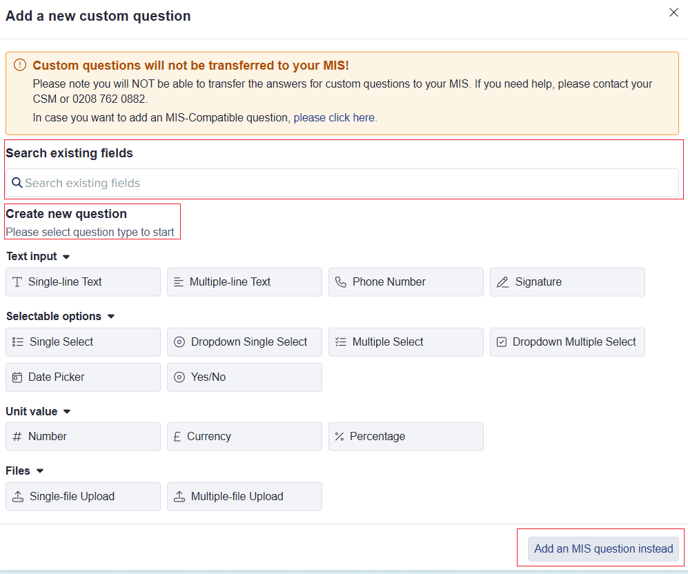
Task: Select the Signature pen icon option
Action: (x=567, y=282)
